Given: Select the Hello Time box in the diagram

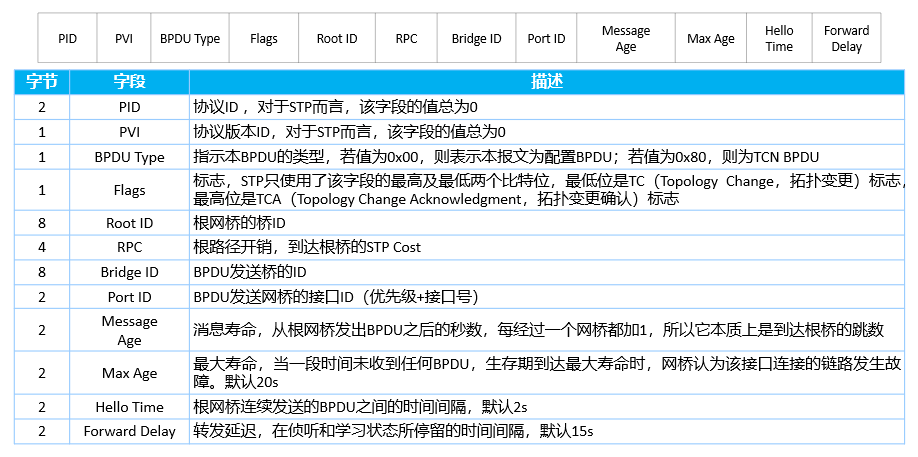Looking at the screenshot, I should pyautogui.click(x=779, y=39).
